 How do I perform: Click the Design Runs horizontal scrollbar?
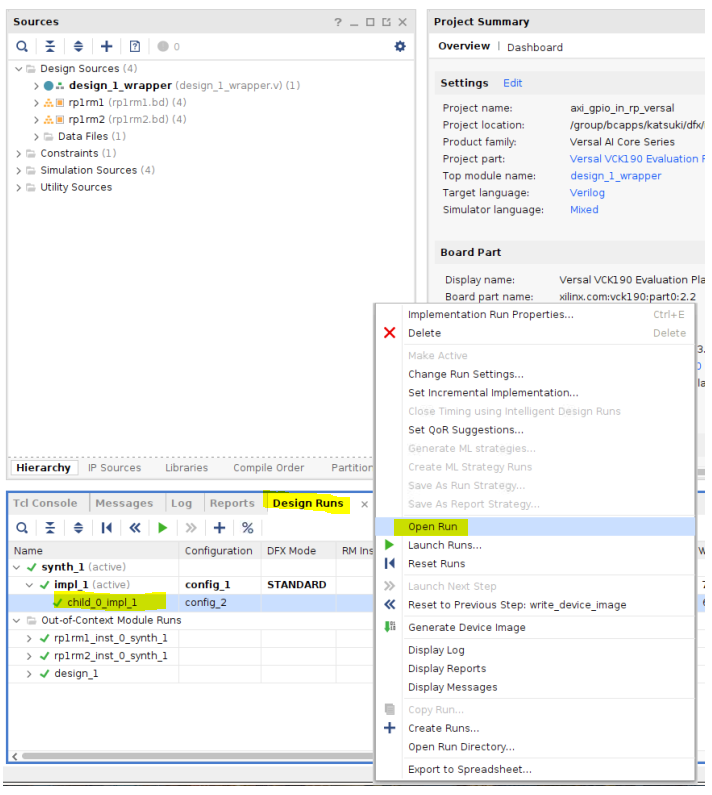click(198, 756)
